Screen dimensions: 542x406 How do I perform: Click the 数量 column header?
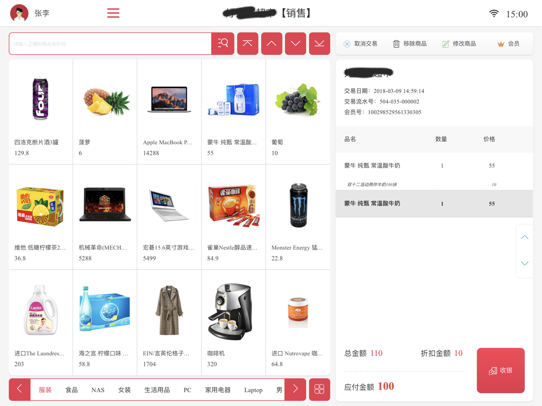click(441, 139)
